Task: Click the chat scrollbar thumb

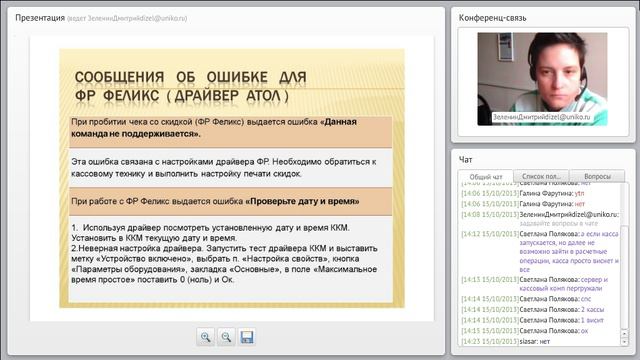Action: [x=624, y=276]
